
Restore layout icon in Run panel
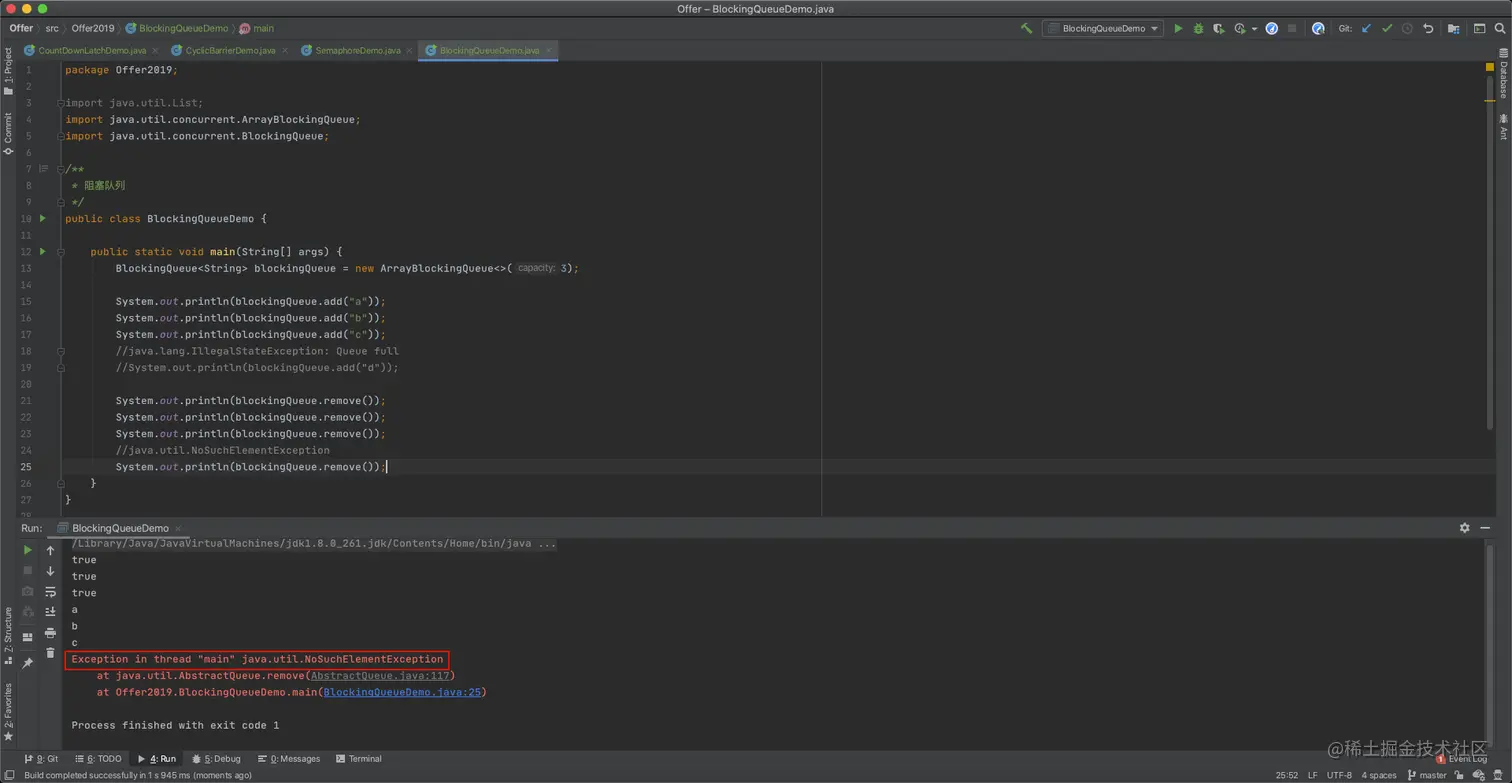click(27, 637)
